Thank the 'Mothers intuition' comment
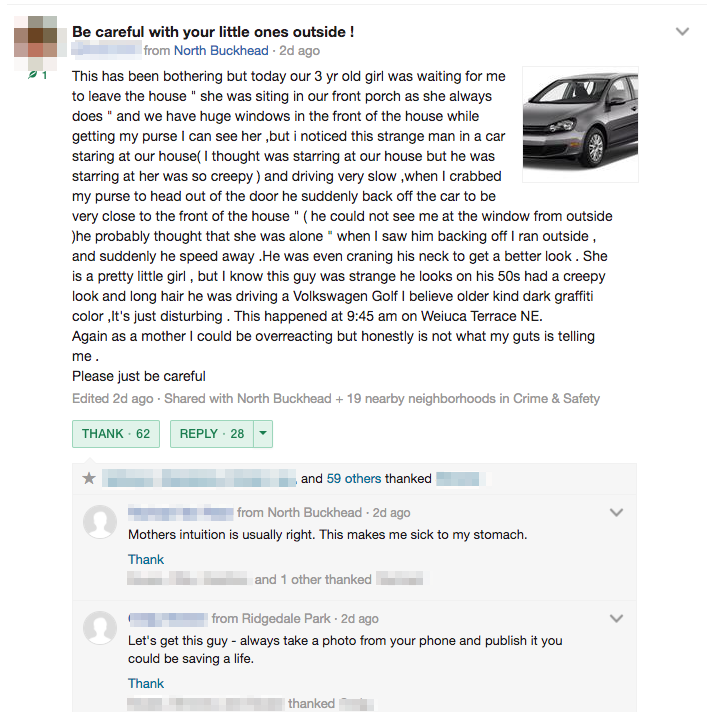This screenshot has width=712, height=712. pos(146,559)
